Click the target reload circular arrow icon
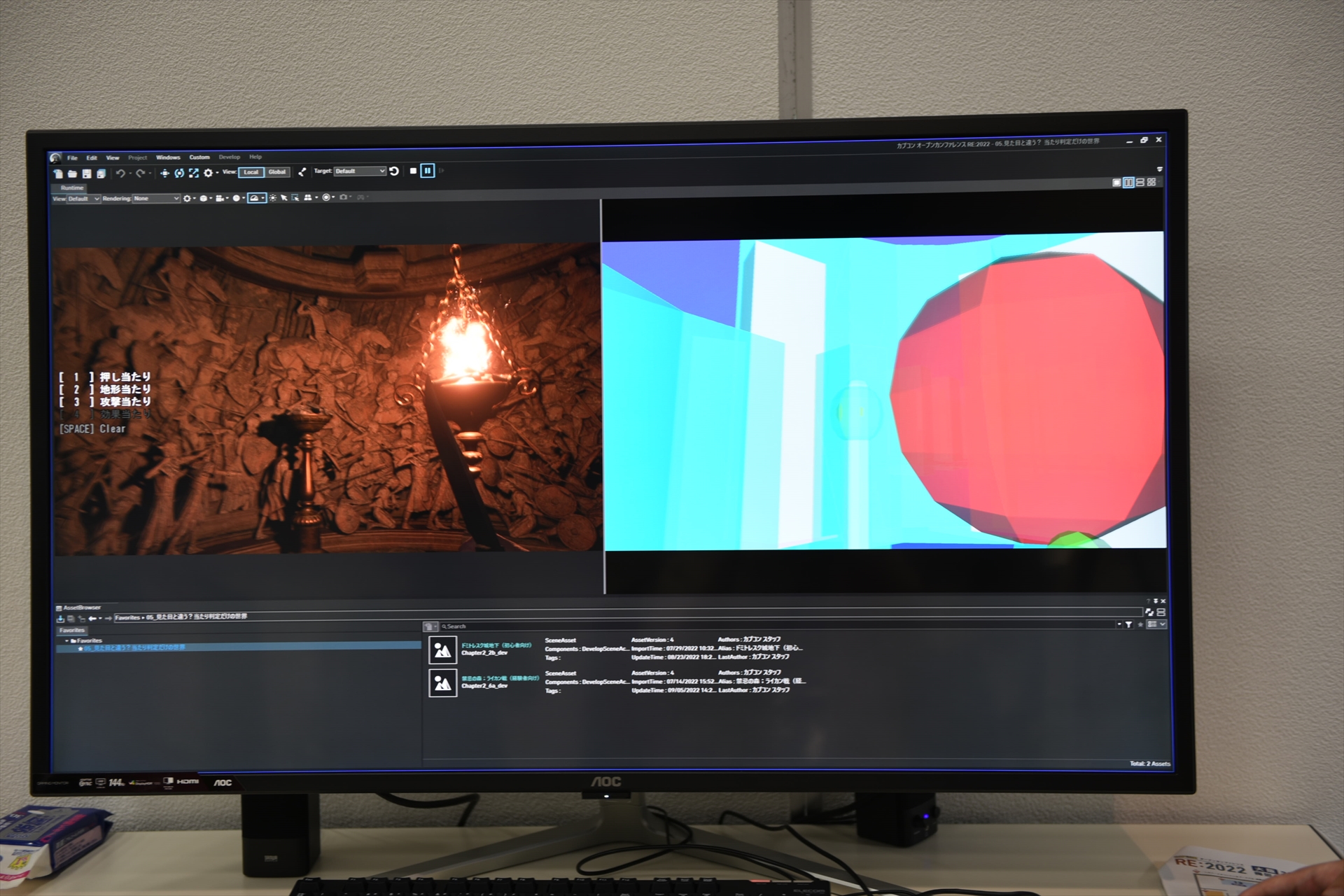 coord(394,171)
